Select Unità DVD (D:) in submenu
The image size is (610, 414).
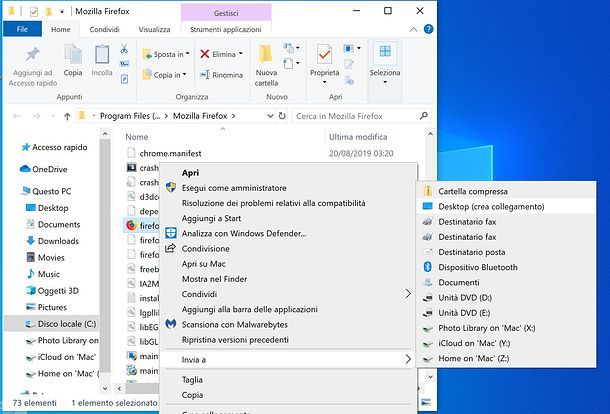click(x=506, y=297)
